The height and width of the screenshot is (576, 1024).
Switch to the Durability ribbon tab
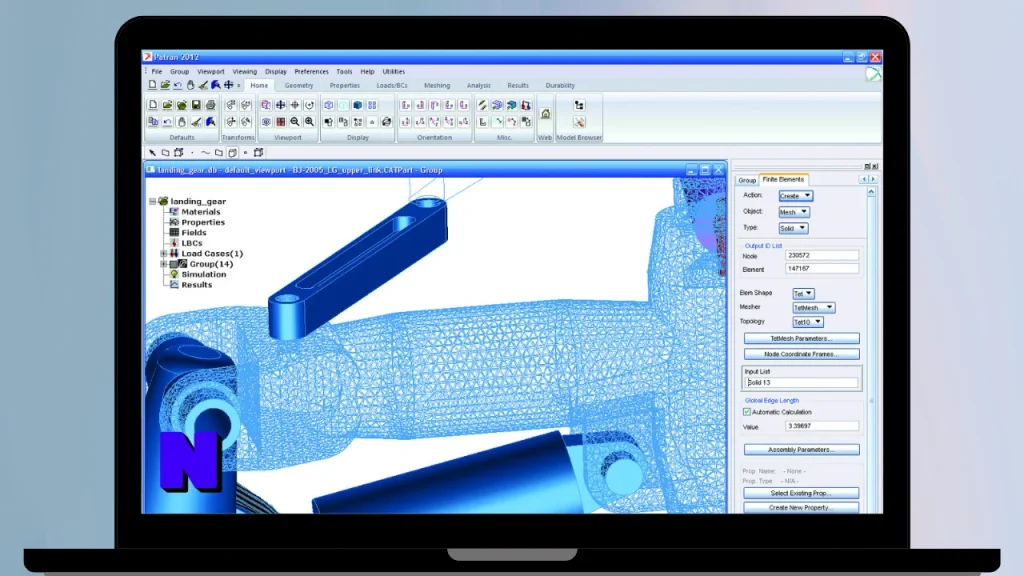click(x=560, y=86)
